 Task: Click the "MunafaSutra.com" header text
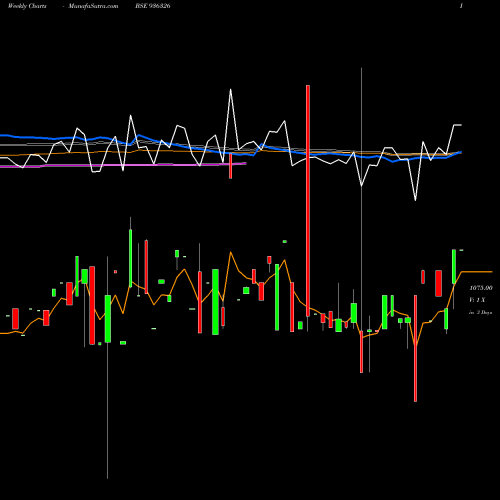click(x=93, y=6)
